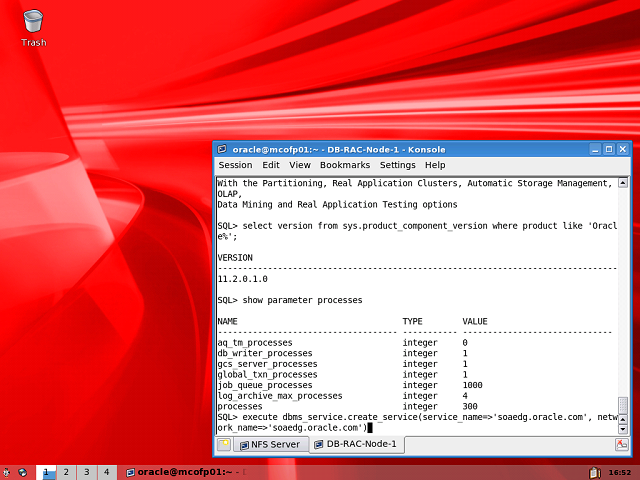The image size is (640, 480).
Task: Switch to the NFS Server tab
Action: (270, 444)
